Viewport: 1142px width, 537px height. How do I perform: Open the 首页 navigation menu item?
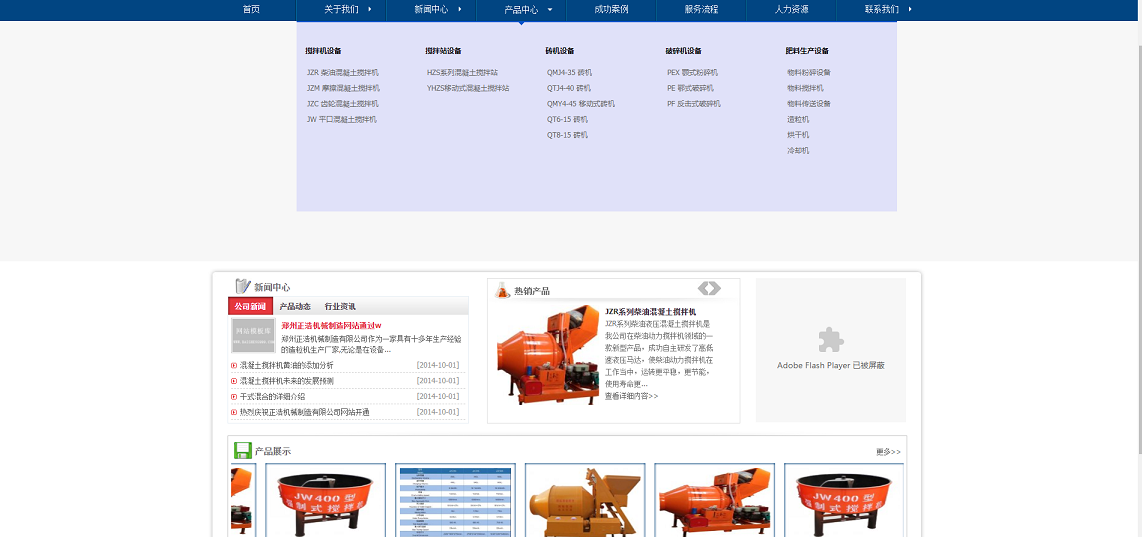pos(251,9)
